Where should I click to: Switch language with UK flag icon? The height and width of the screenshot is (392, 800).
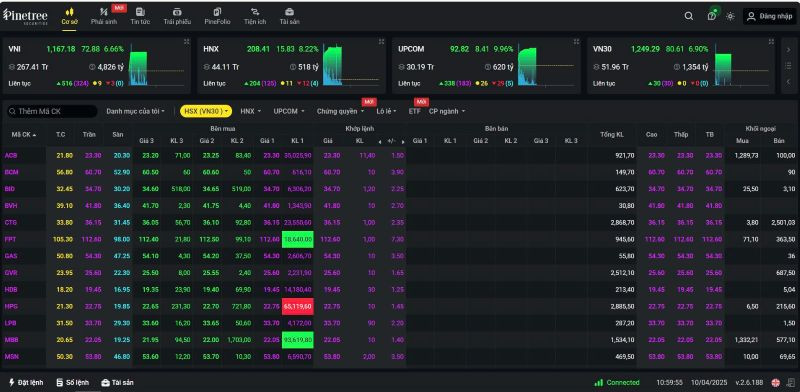coord(776,382)
